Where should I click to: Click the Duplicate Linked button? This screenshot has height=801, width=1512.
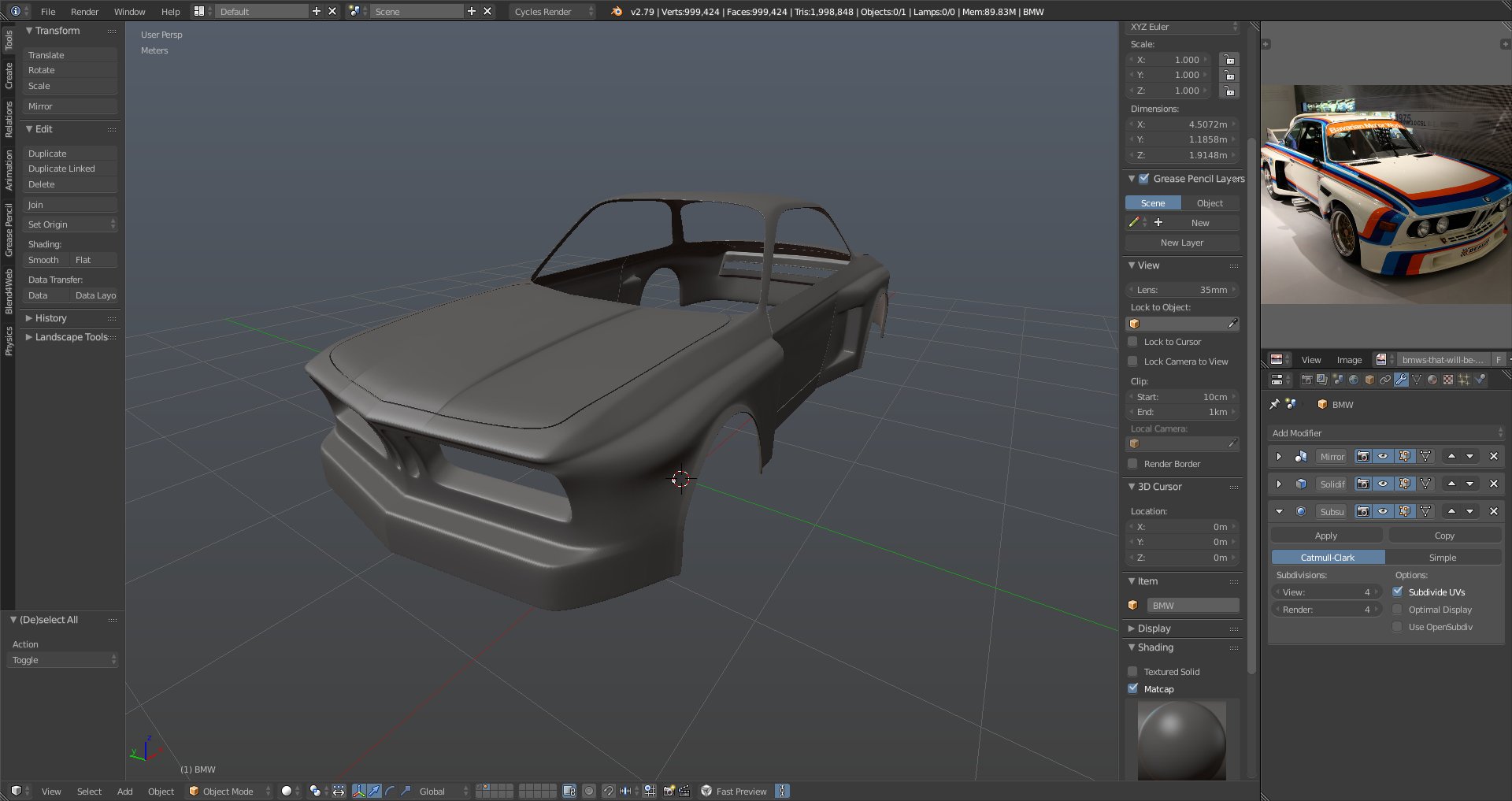click(x=70, y=169)
